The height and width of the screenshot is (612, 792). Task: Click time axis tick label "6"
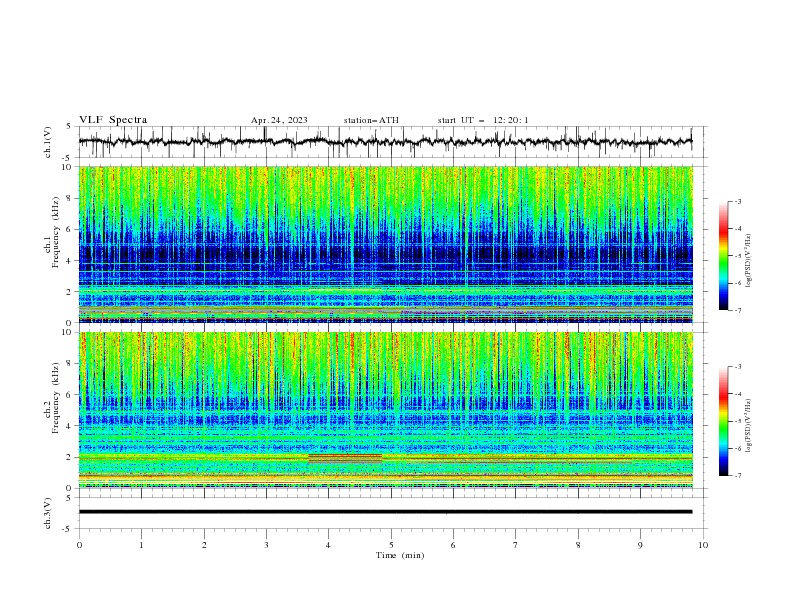click(454, 545)
